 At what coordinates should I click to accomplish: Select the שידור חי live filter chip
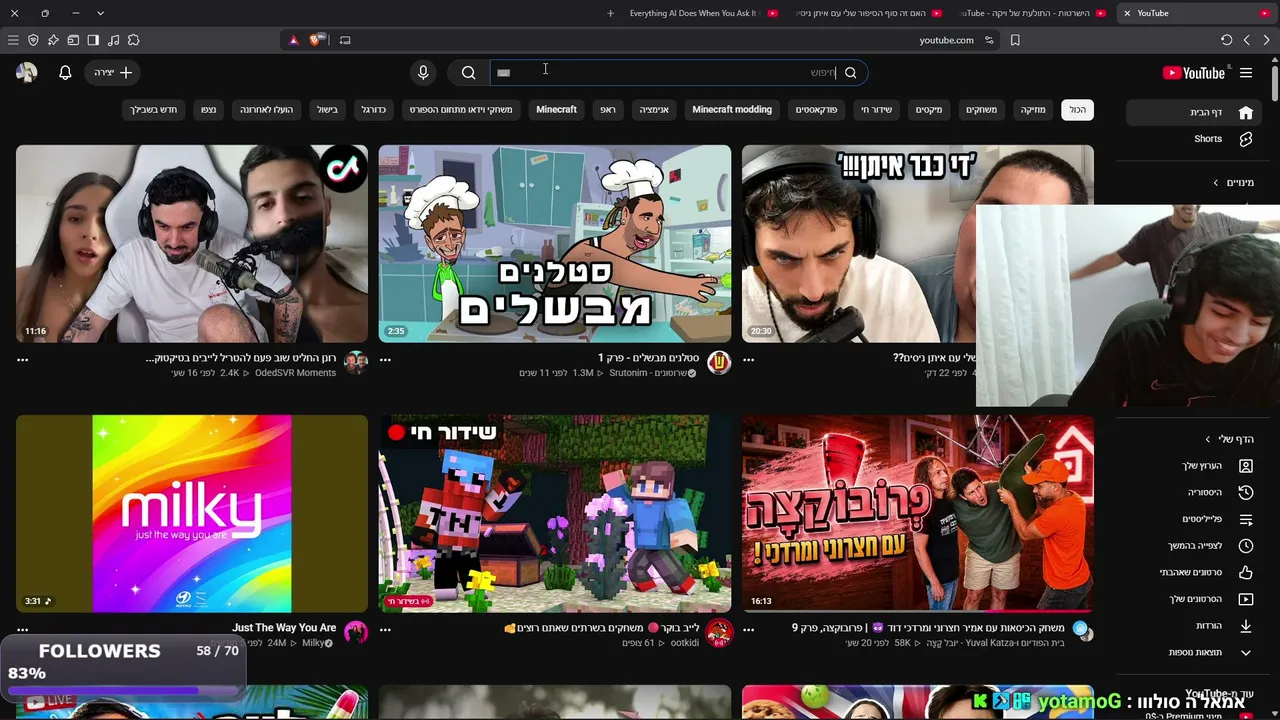click(x=877, y=110)
